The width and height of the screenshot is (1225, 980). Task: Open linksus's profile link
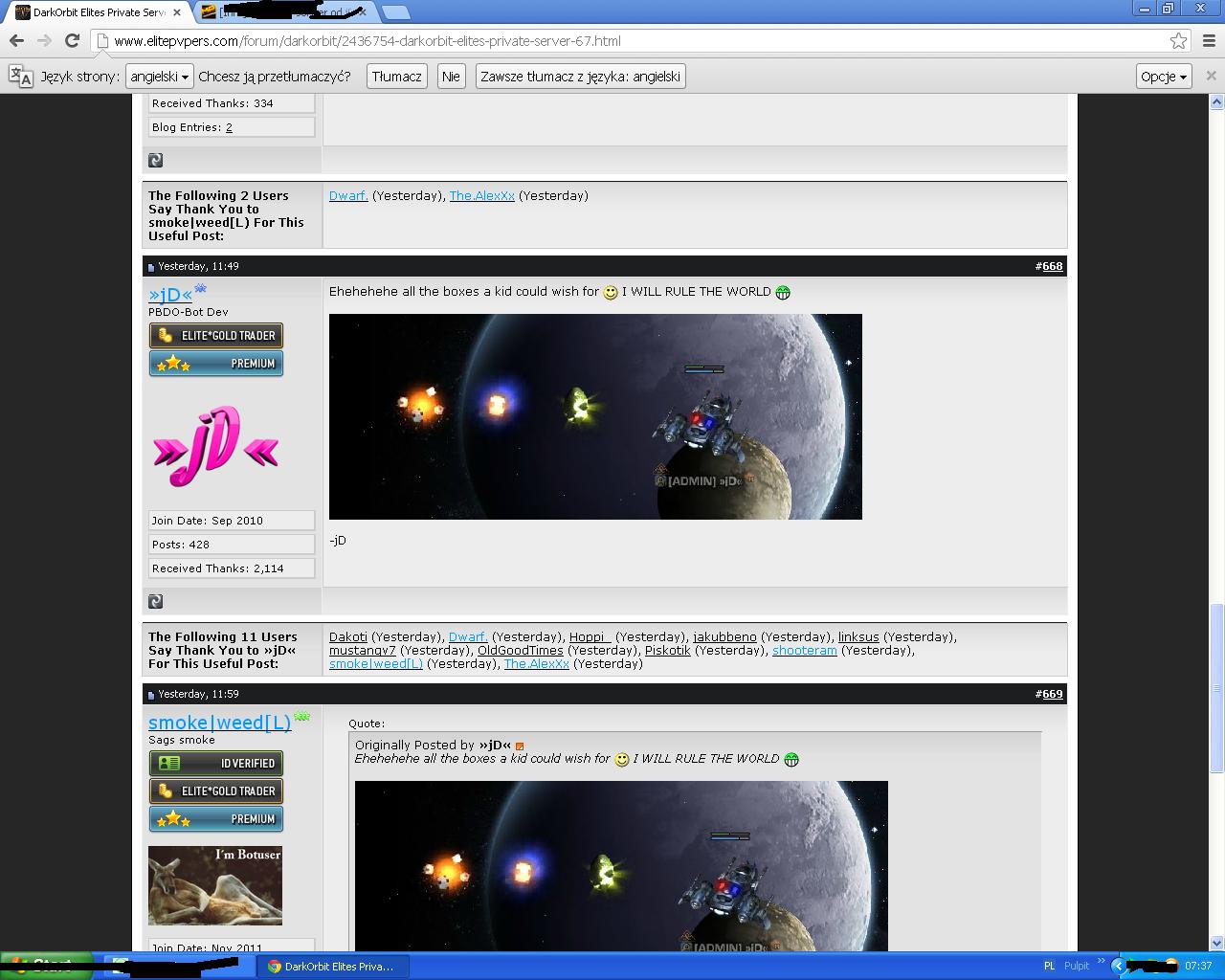pos(858,636)
